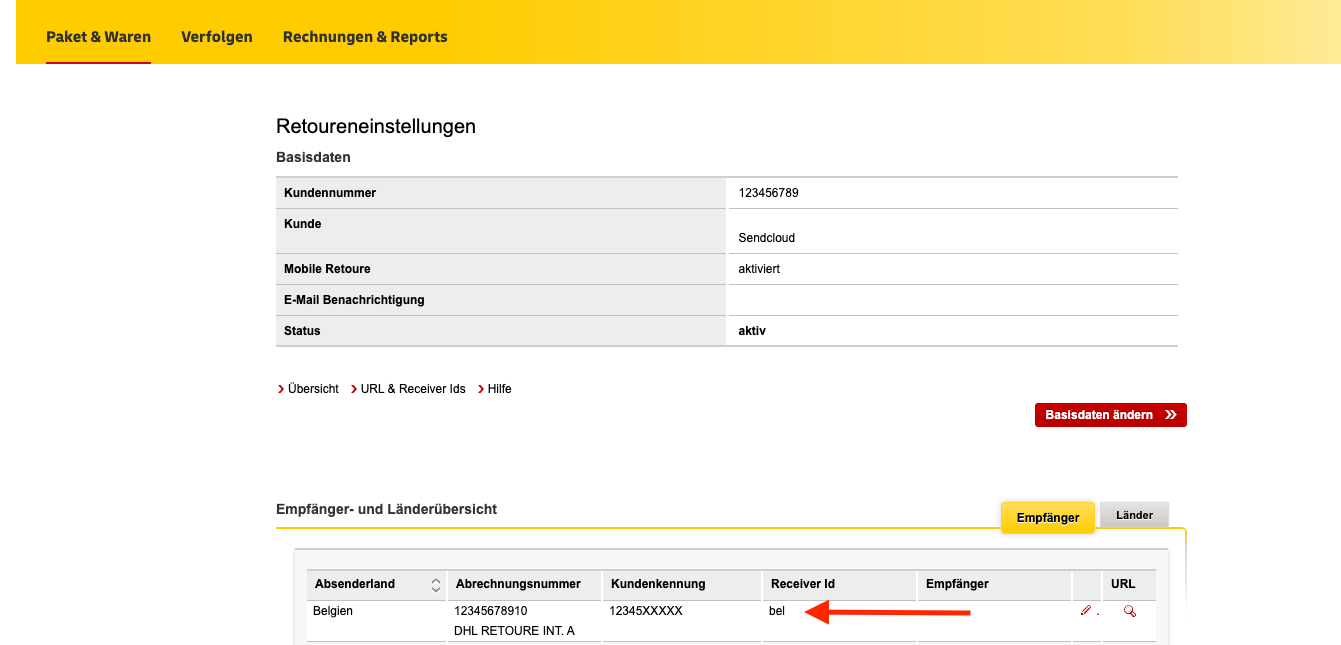
Task: Select the Empfänger tab
Action: click(x=1048, y=517)
